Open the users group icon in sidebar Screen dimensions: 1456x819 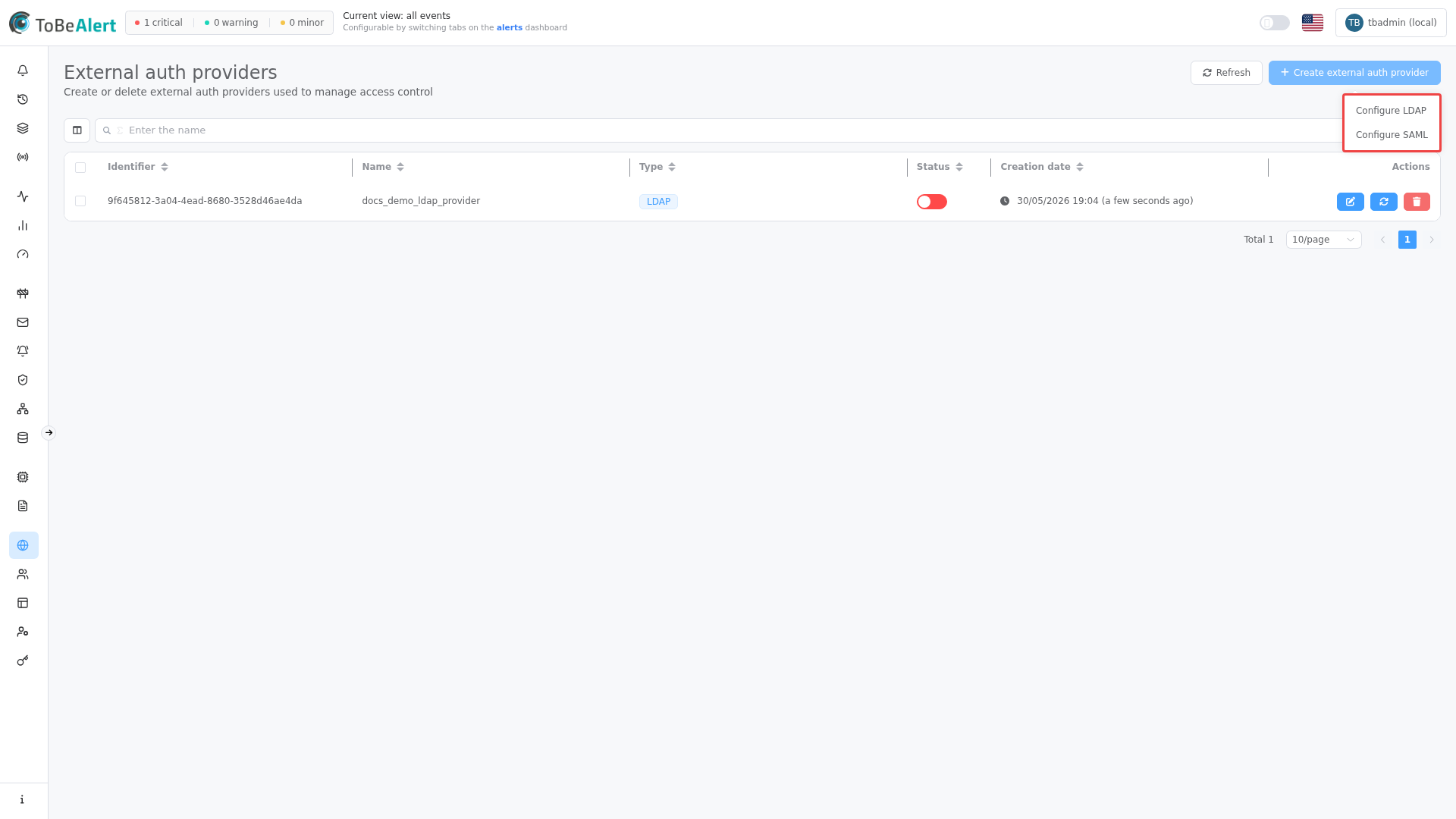tap(23, 574)
